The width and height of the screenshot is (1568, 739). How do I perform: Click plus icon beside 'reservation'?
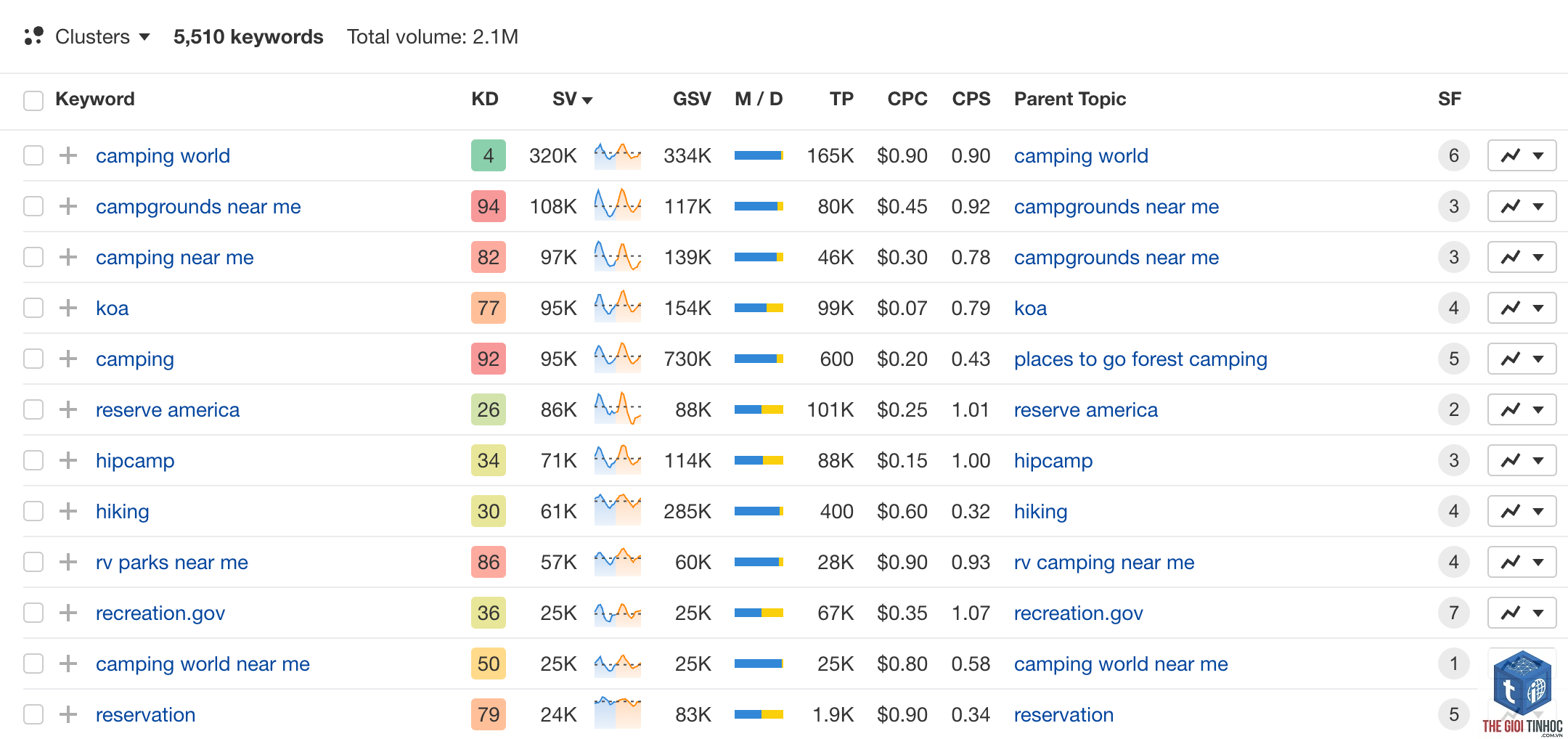tap(68, 714)
